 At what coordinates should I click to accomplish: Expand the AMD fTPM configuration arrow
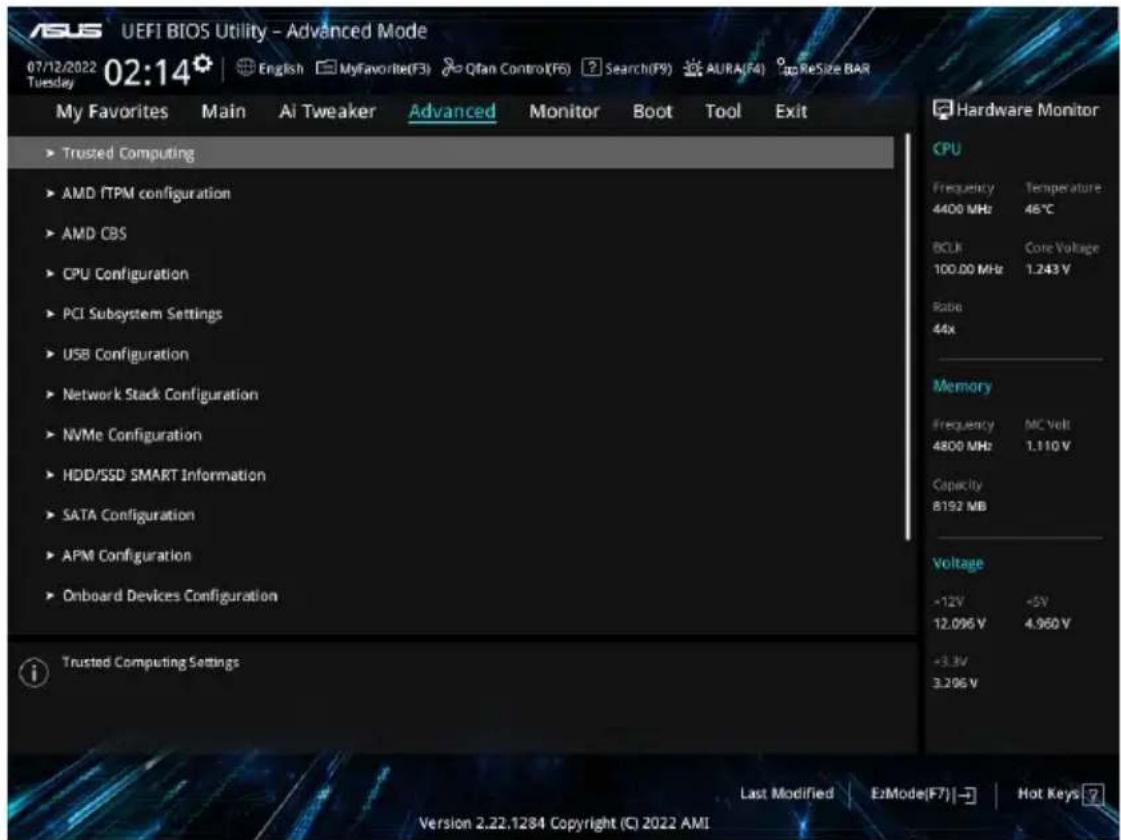50,193
